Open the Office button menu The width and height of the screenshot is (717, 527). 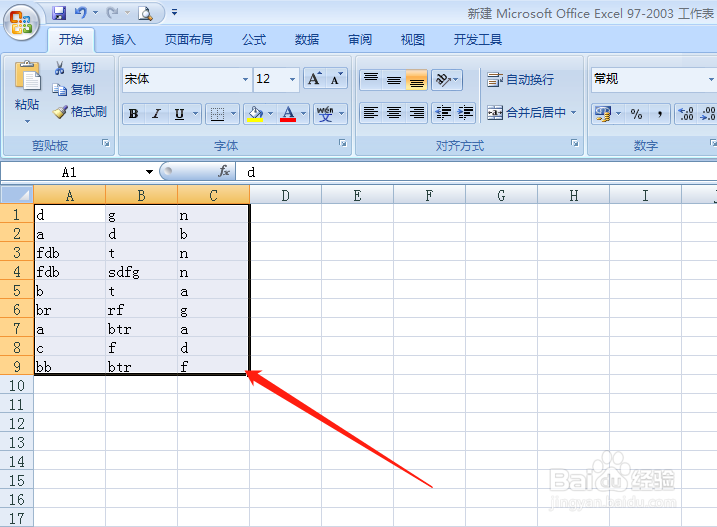coord(21,22)
